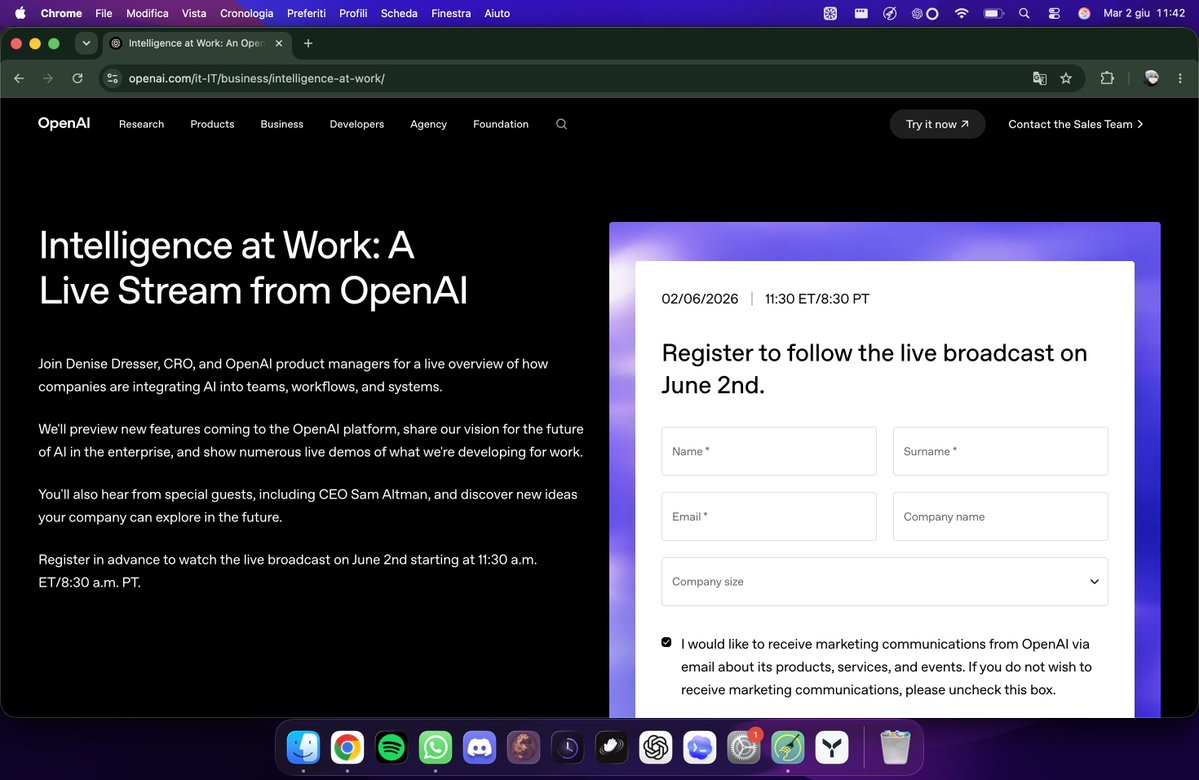Open the date and time in menu bar

tap(1144, 13)
